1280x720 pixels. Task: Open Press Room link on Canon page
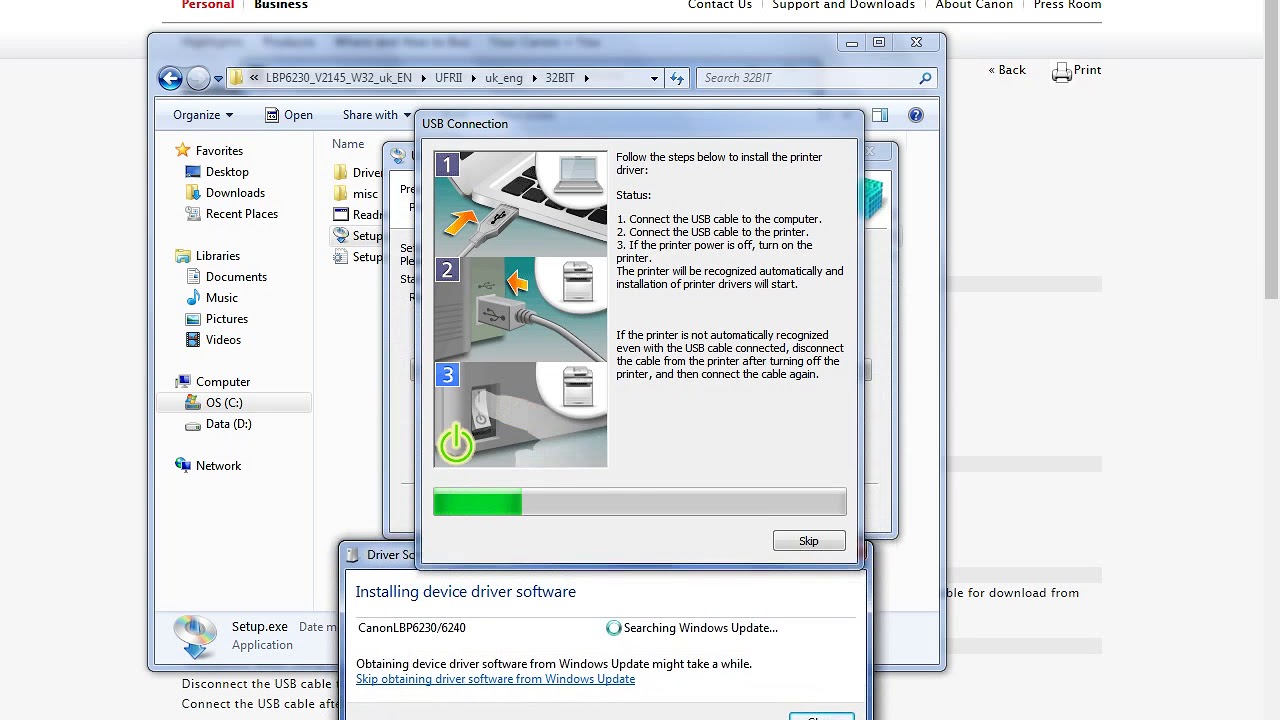coord(1067,5)
